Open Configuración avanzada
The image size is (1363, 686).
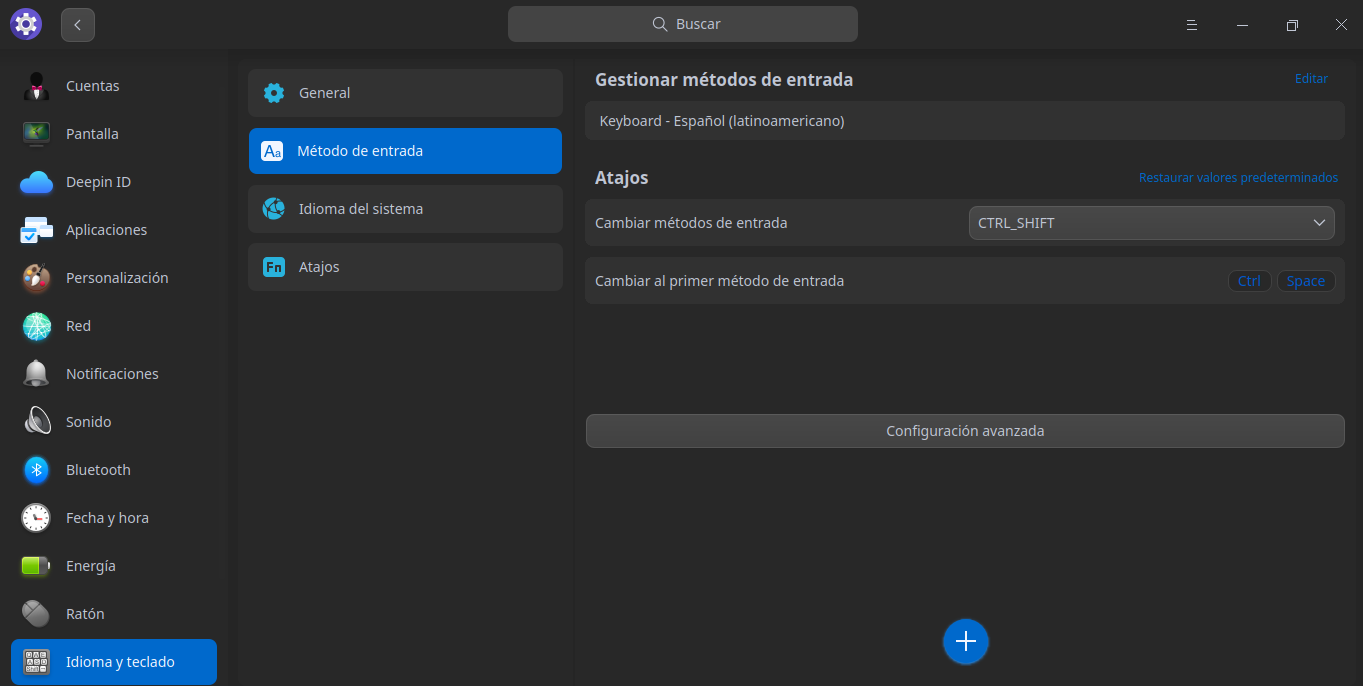[x=965, y=431]
